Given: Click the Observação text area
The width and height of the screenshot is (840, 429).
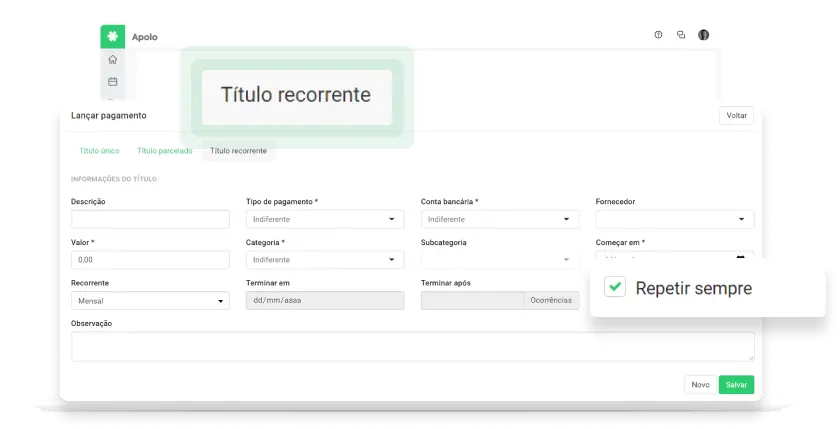Looking at the screenshot, I should [412, 346].
